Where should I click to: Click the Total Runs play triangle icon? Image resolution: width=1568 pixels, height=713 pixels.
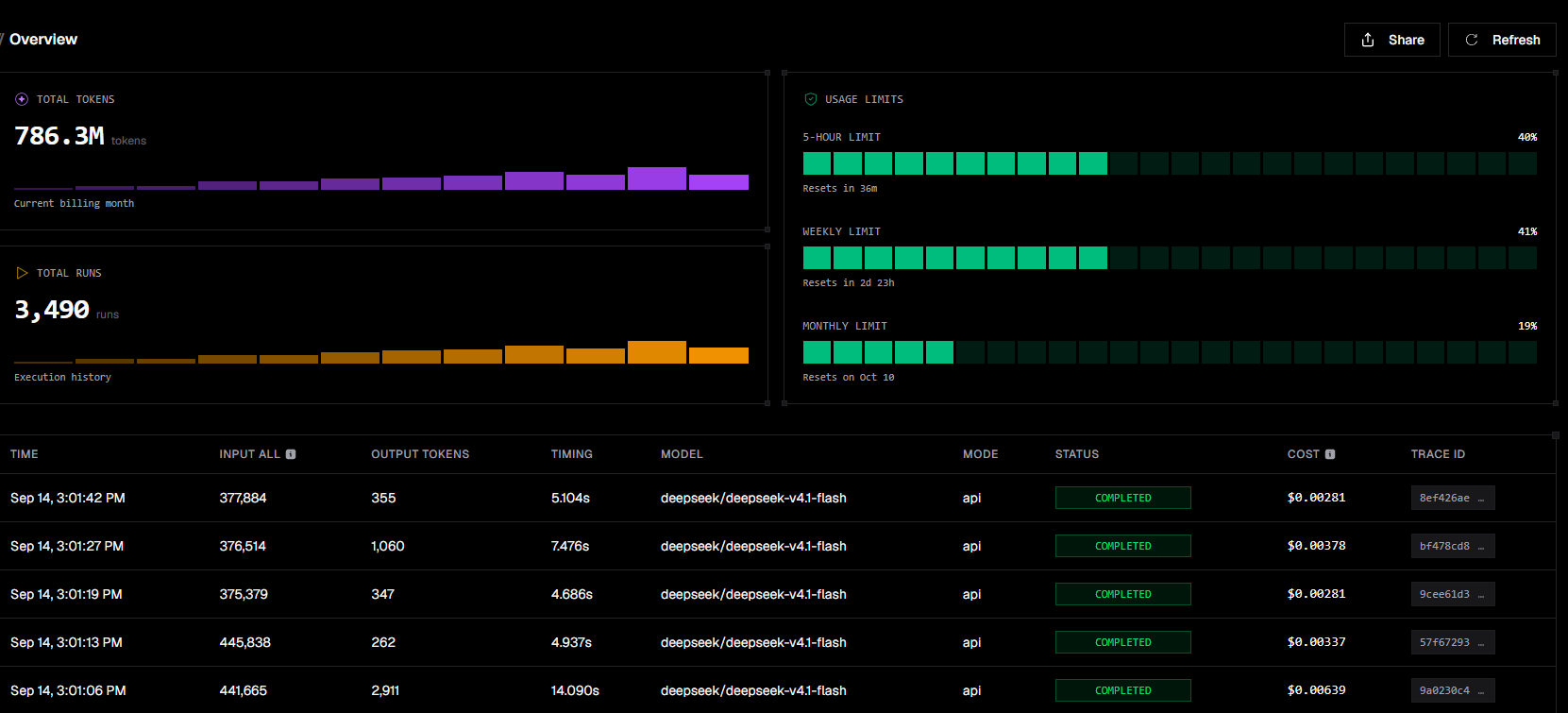point(22,273)
